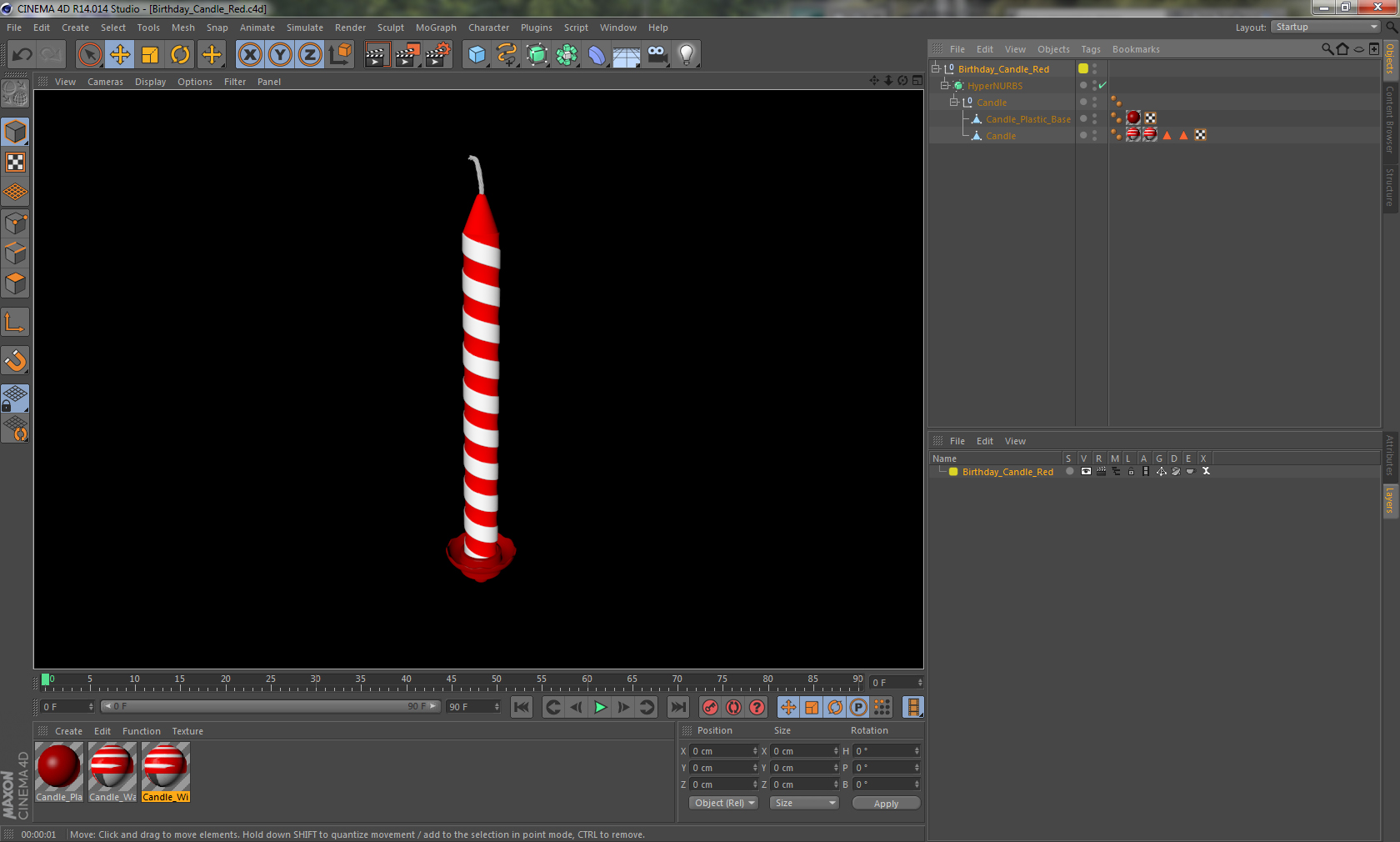Add a Floor environment object

point(627,55)
